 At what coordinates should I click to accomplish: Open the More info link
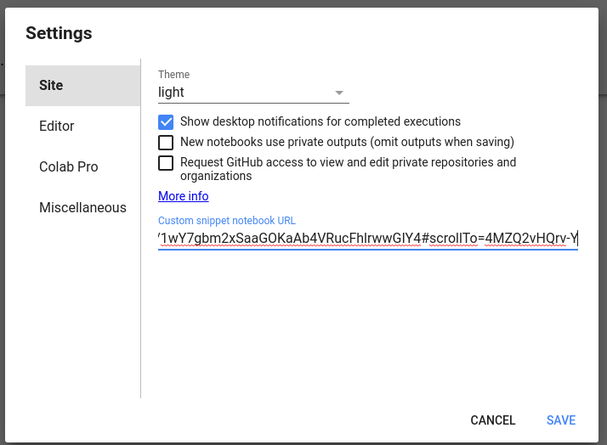[183, 196]
